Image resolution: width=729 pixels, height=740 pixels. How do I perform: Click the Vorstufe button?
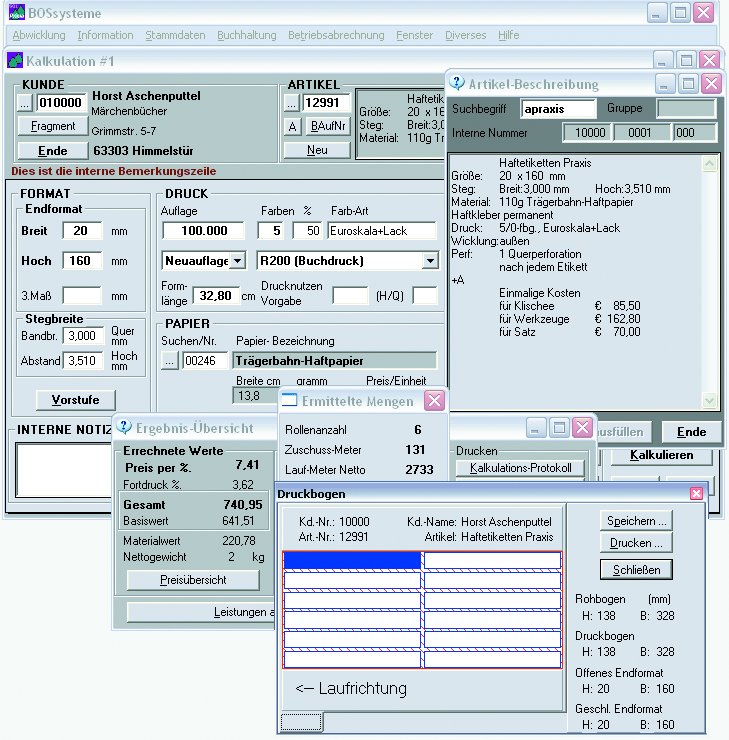(75, 400)
